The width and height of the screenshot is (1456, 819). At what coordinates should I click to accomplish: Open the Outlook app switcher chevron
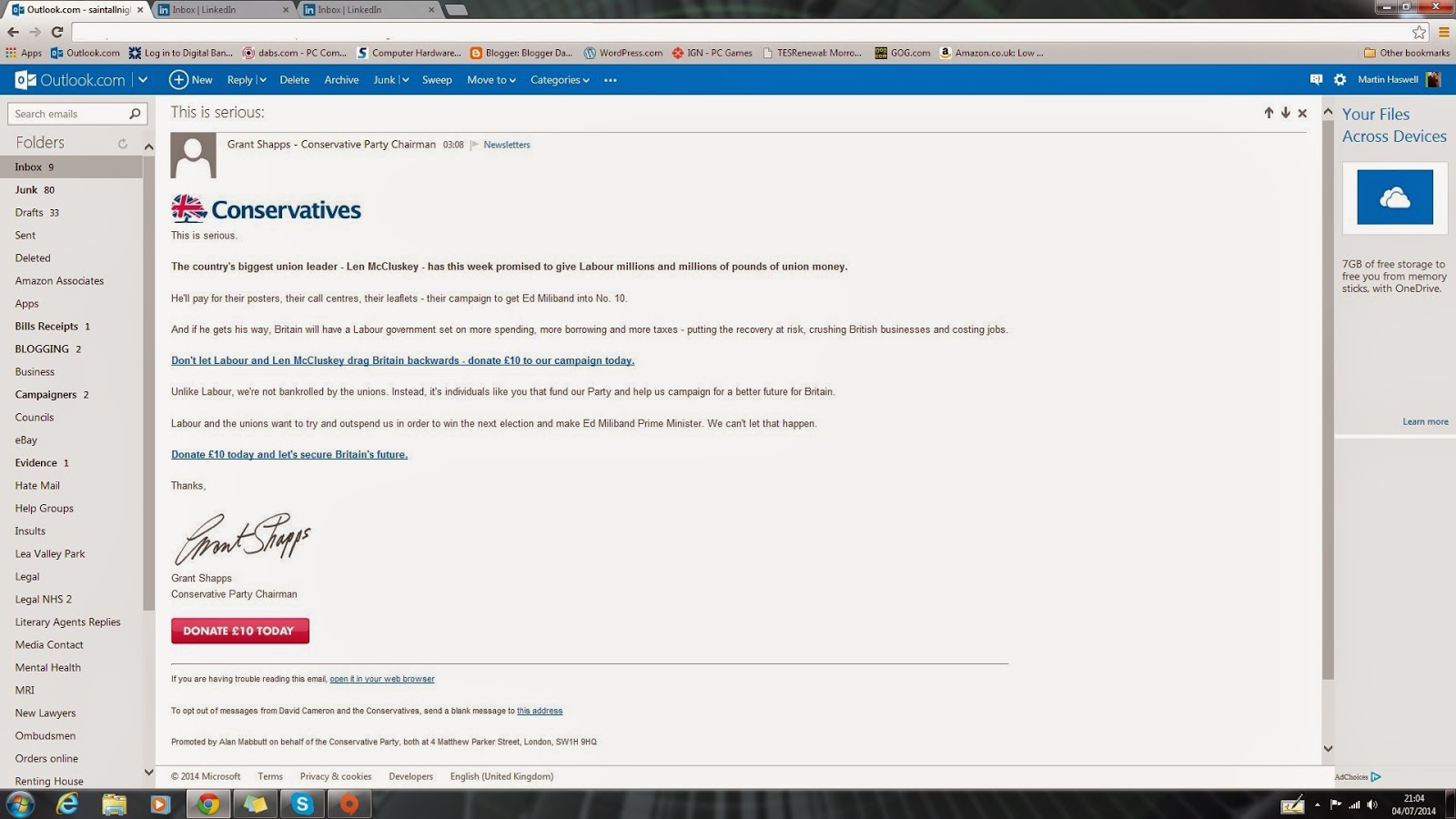[143, 80]
